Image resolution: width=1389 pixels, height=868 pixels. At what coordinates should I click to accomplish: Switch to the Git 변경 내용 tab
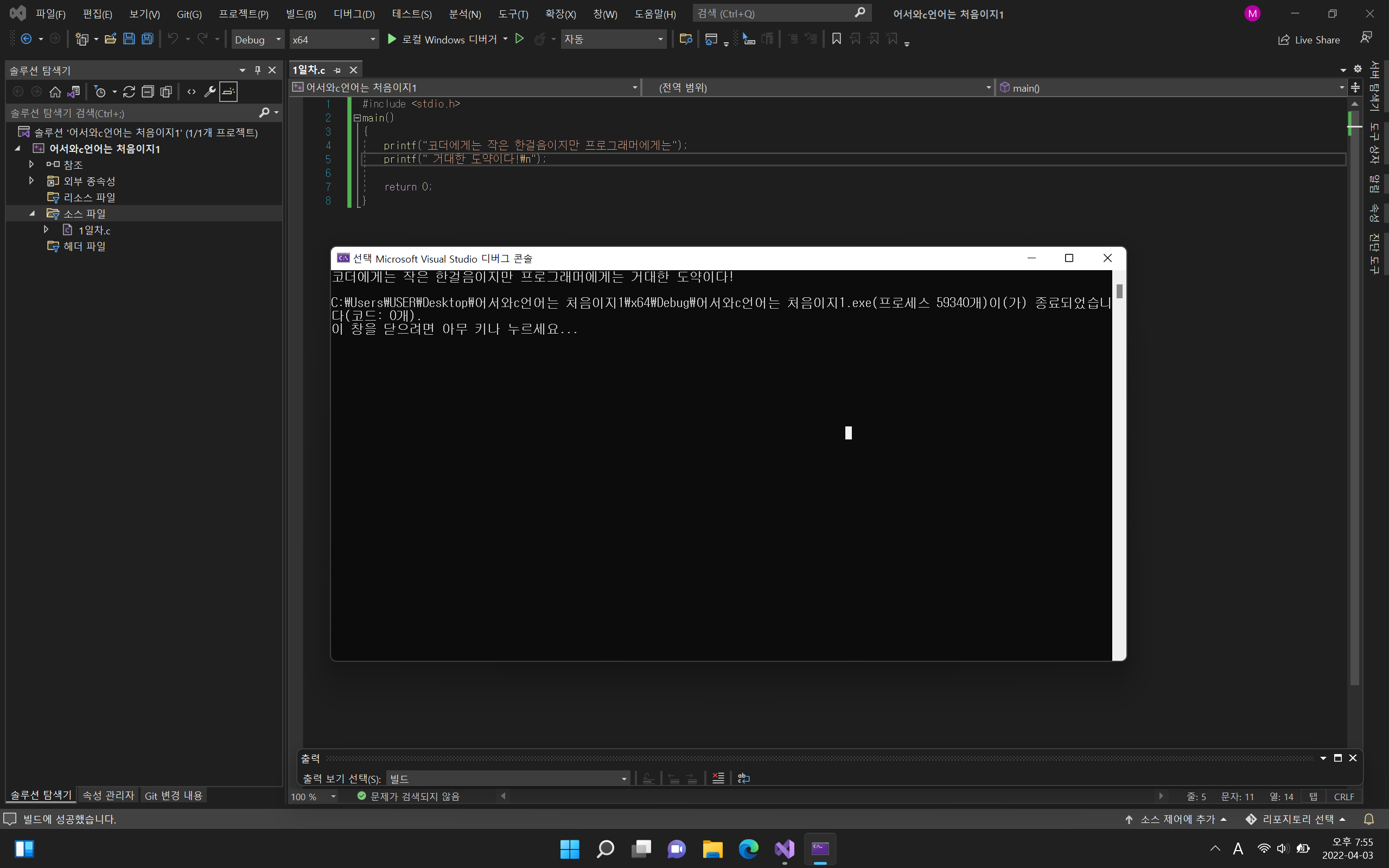coord(173,795)
